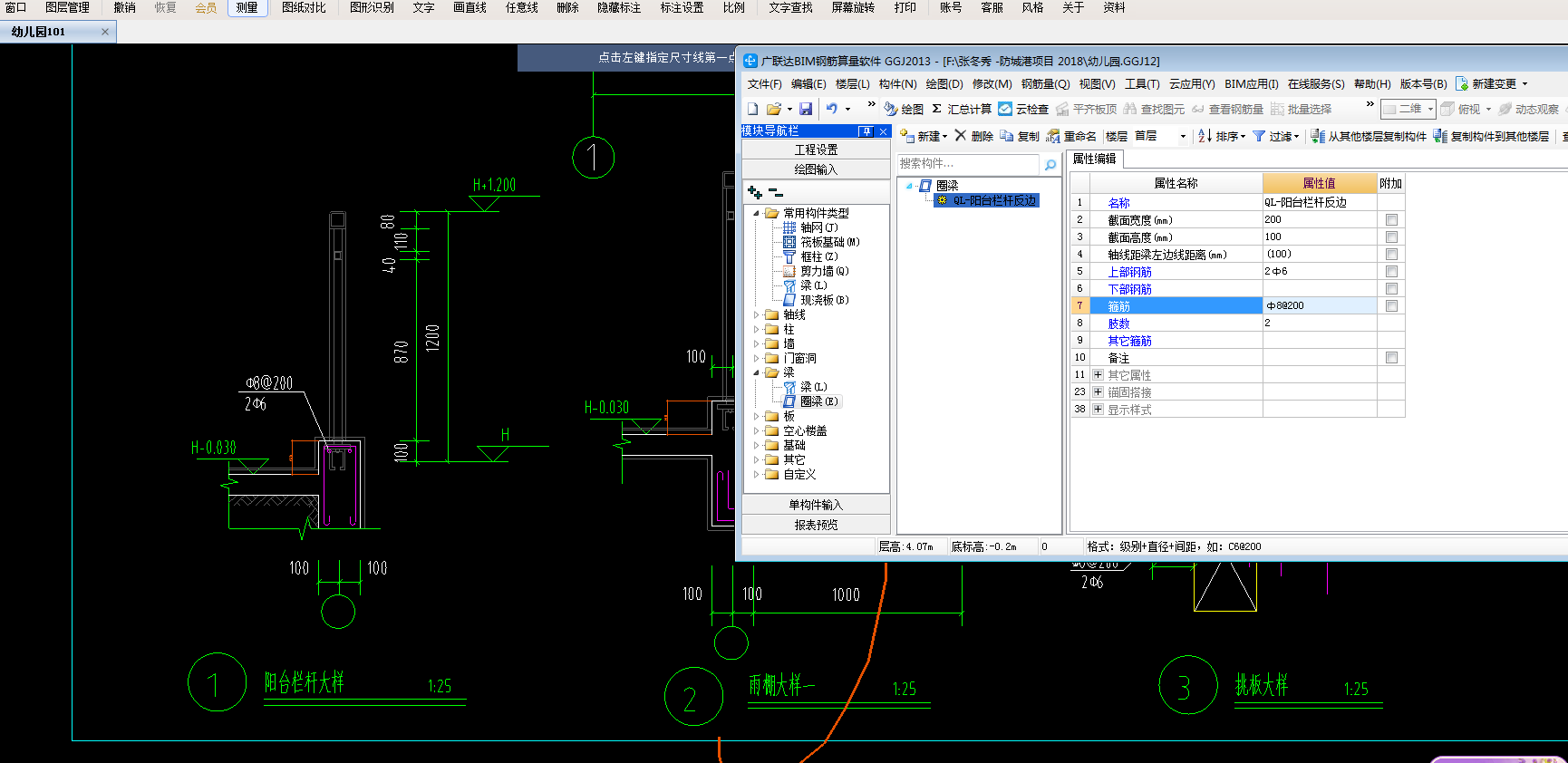
Task: Open the 绘图 drawing tool
Action: click(904, 109)
